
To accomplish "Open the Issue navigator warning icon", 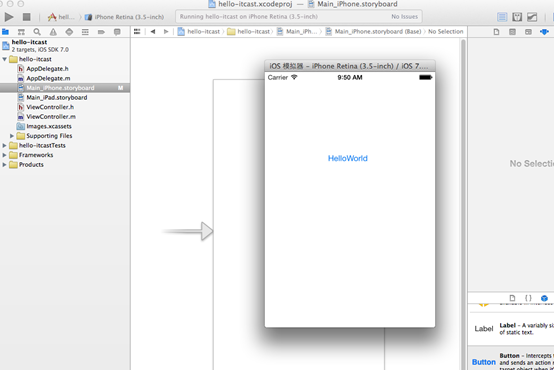I will [x=53, y=32].
